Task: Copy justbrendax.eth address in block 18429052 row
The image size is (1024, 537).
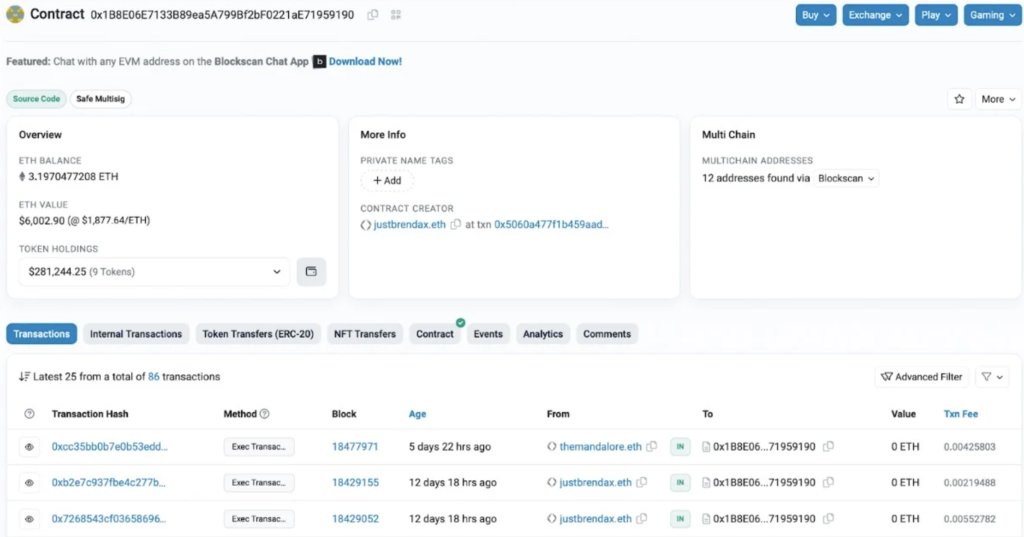Action: [x=642, y=519]
